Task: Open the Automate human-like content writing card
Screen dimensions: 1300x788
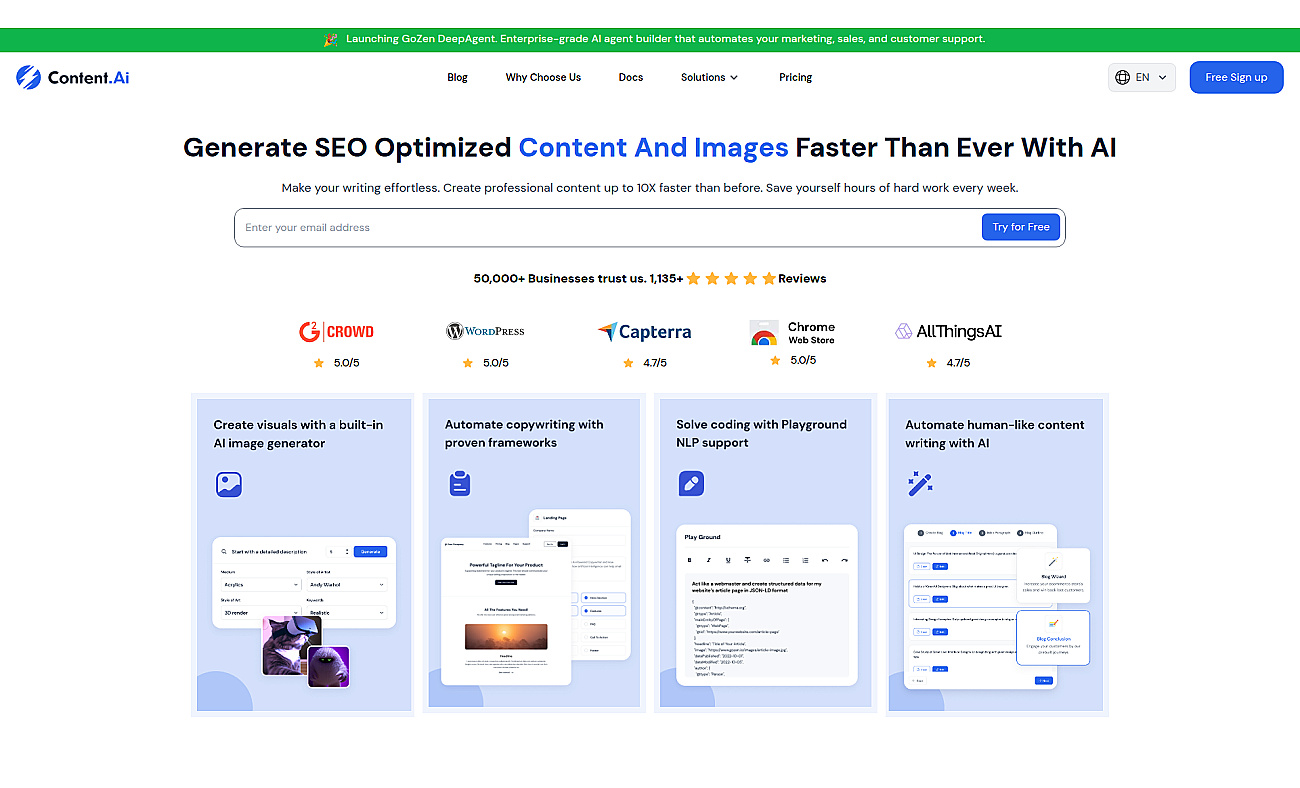Action: tap(997, 555)
